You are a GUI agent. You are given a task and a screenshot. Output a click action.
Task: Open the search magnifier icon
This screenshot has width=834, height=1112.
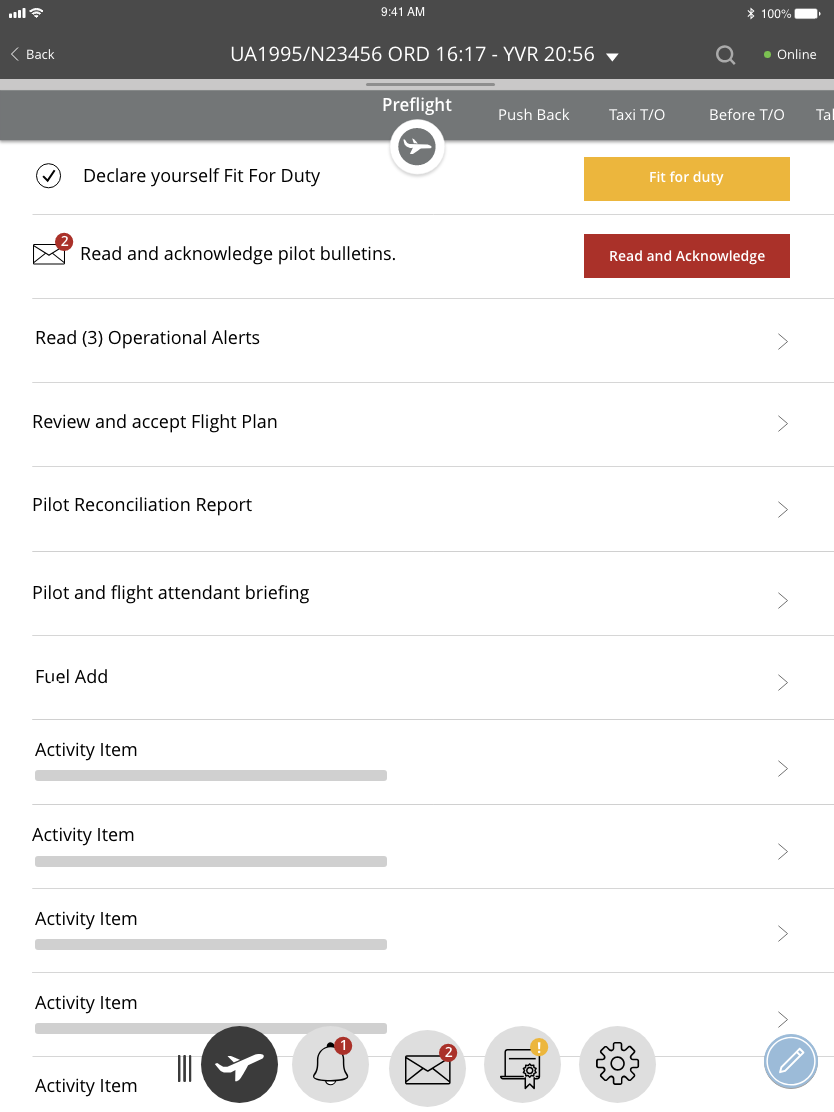726,55
